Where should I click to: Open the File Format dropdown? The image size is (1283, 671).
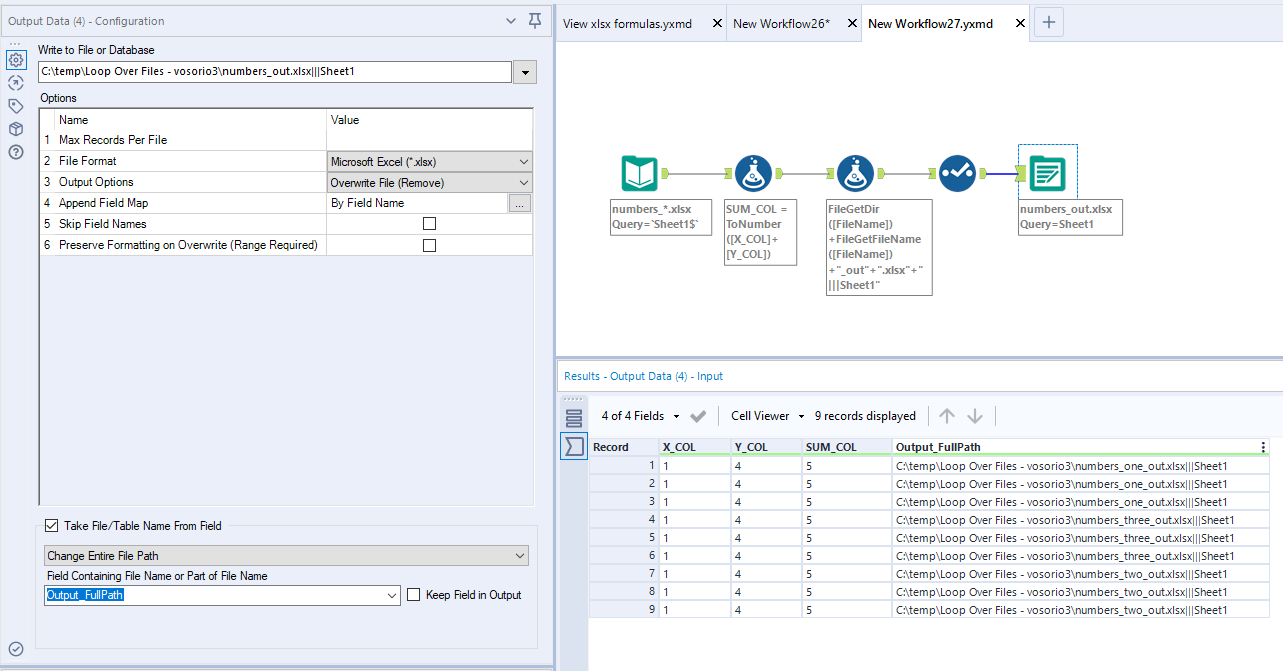[x=430, y=161]
